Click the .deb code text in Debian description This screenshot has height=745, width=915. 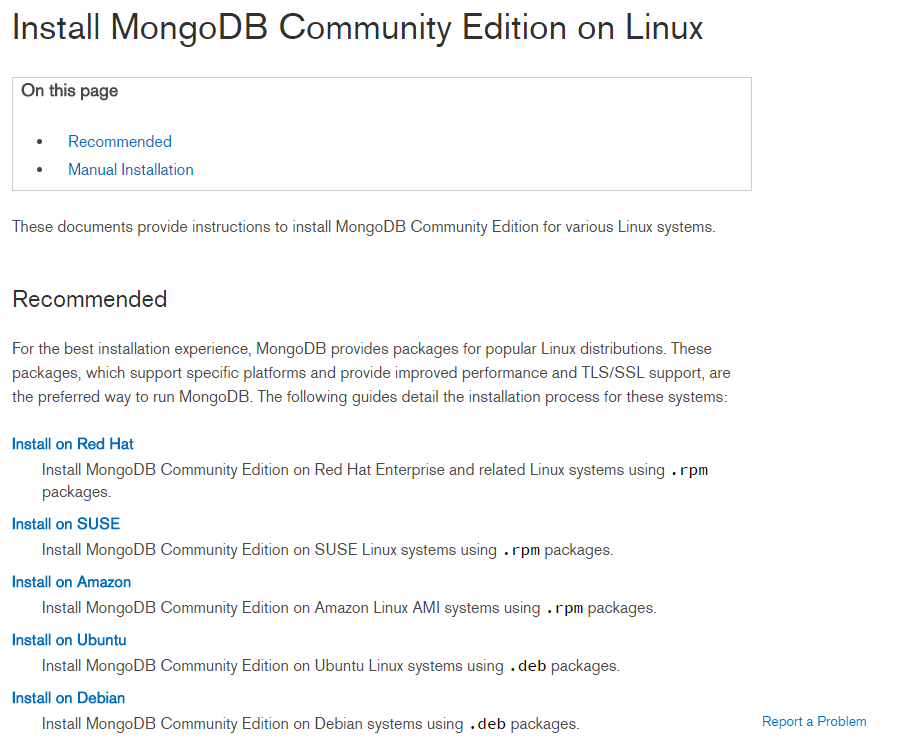pyautogui.click(x=487, y=724)
